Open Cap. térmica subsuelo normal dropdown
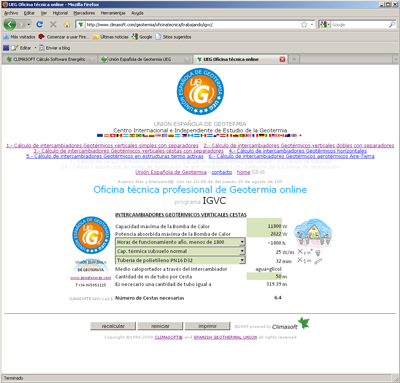 point(180,251)
